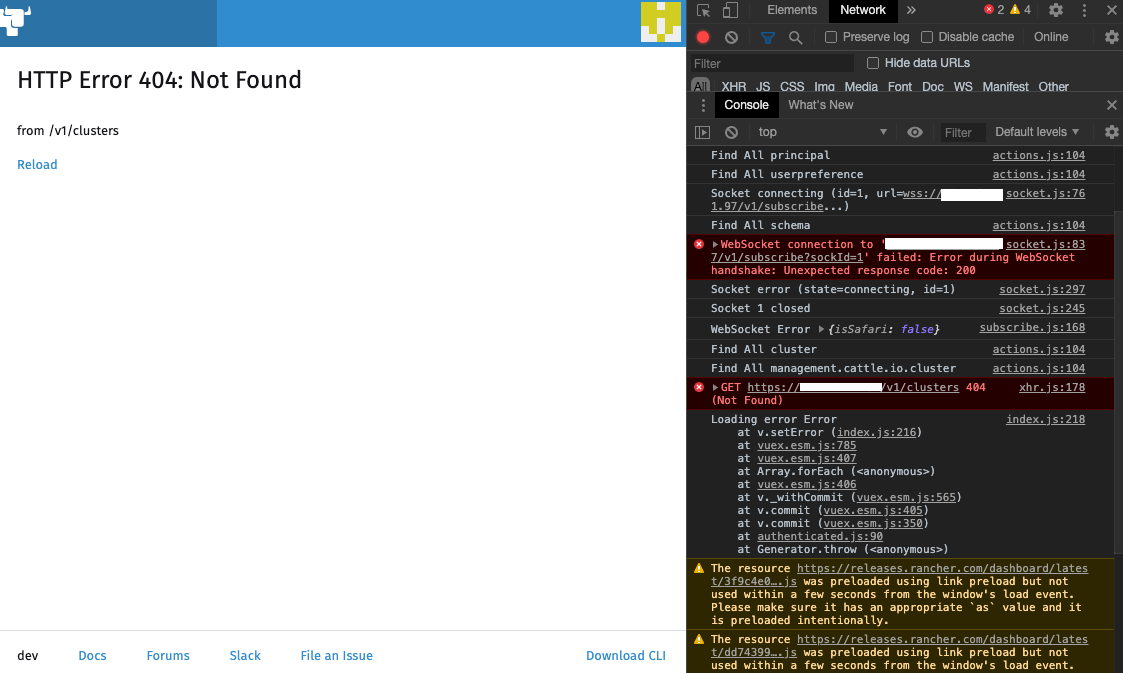Screen dimensions: 1123x673
Task: Open the What's New drawer tab
Action: click(820, 105)
